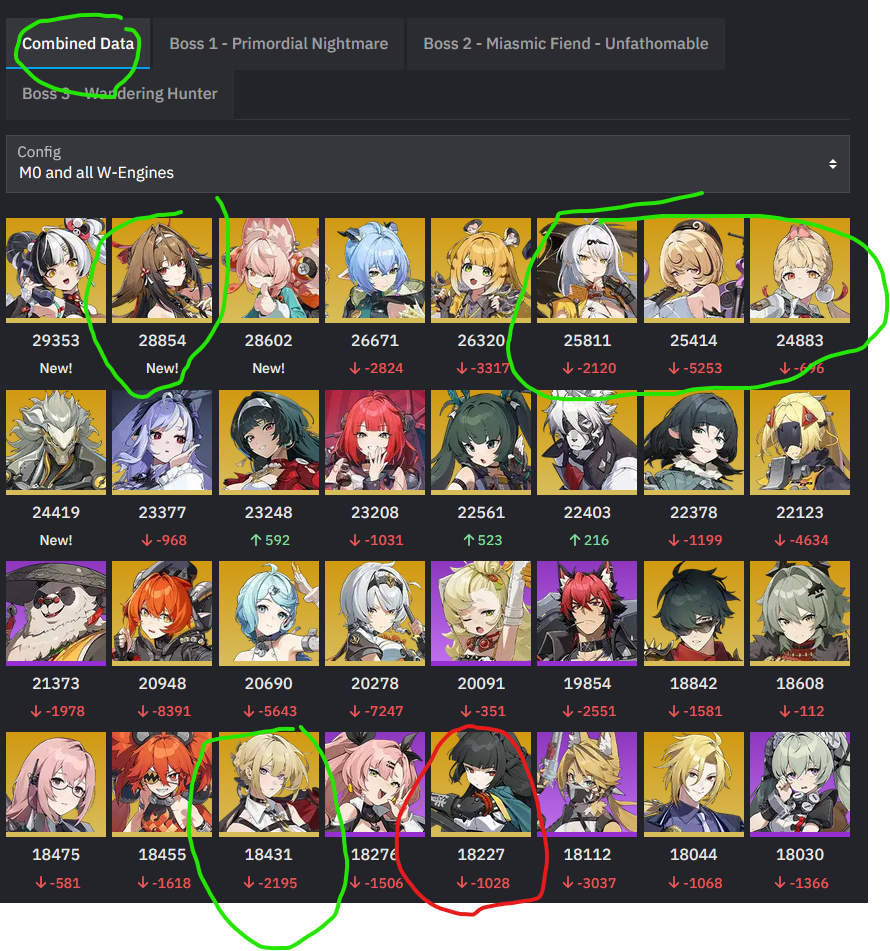Click the panda character scoring 21373
Screen dimensions: 890x951
[56, 613]
